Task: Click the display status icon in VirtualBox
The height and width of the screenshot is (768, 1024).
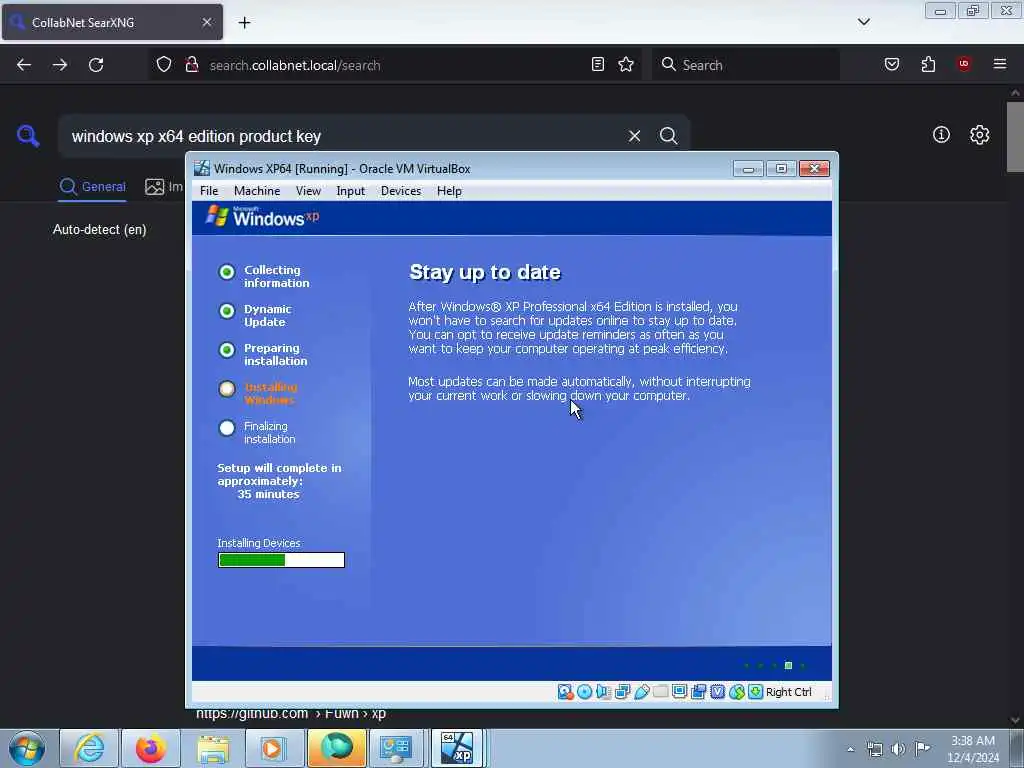Action: 679,692
